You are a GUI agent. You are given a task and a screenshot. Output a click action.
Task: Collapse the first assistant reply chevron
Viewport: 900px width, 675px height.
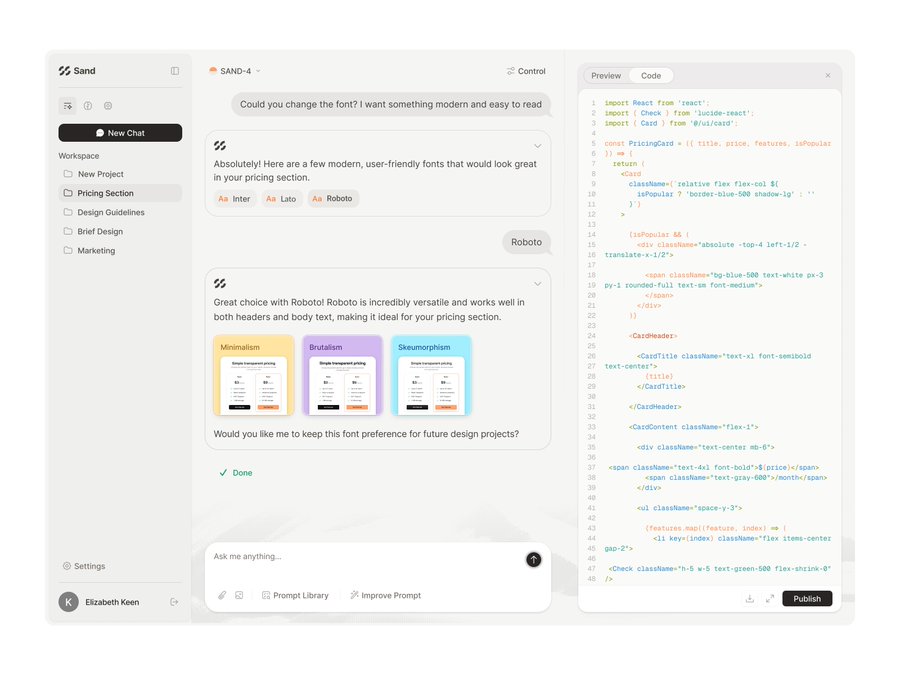(x=538, y=146)
